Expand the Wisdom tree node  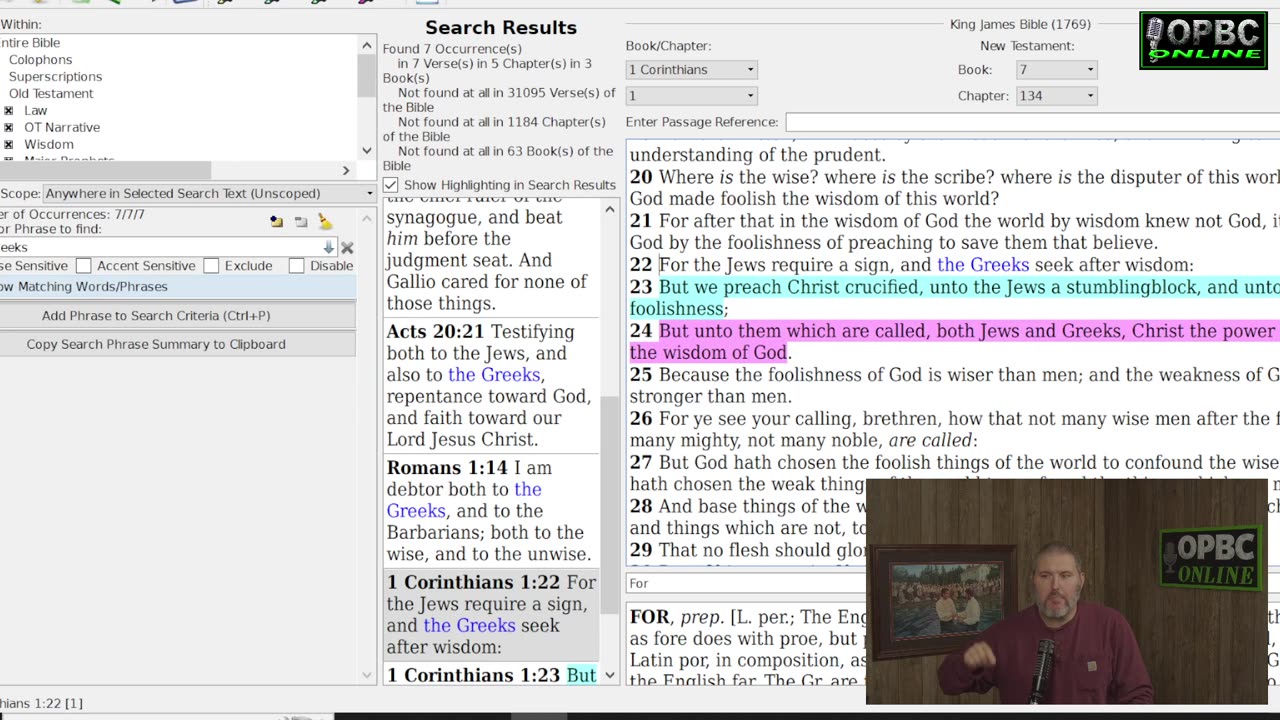coord(9,144)
